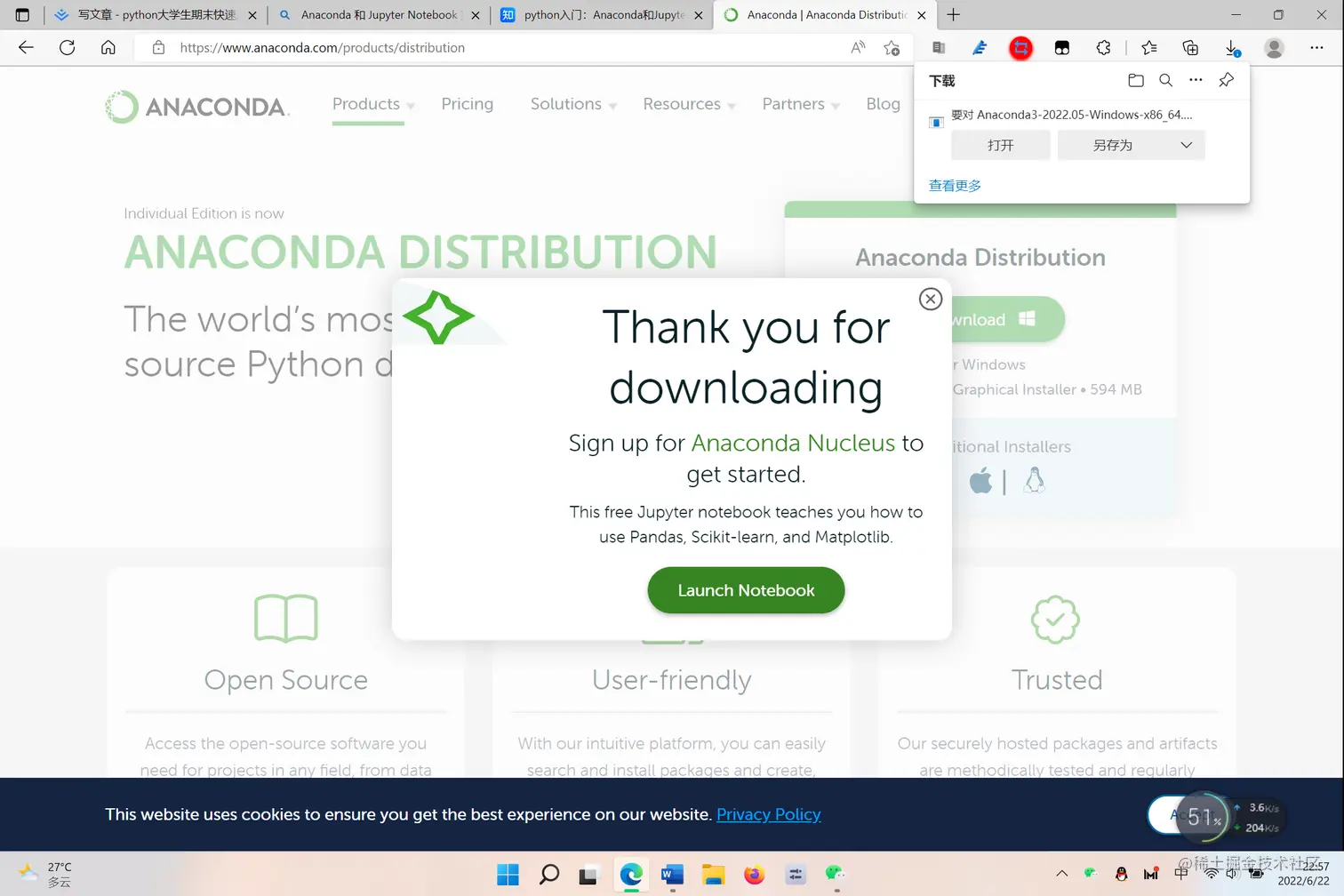Reload the Anaconda page
Viewport: 1344px width, 896px height.
67,48
